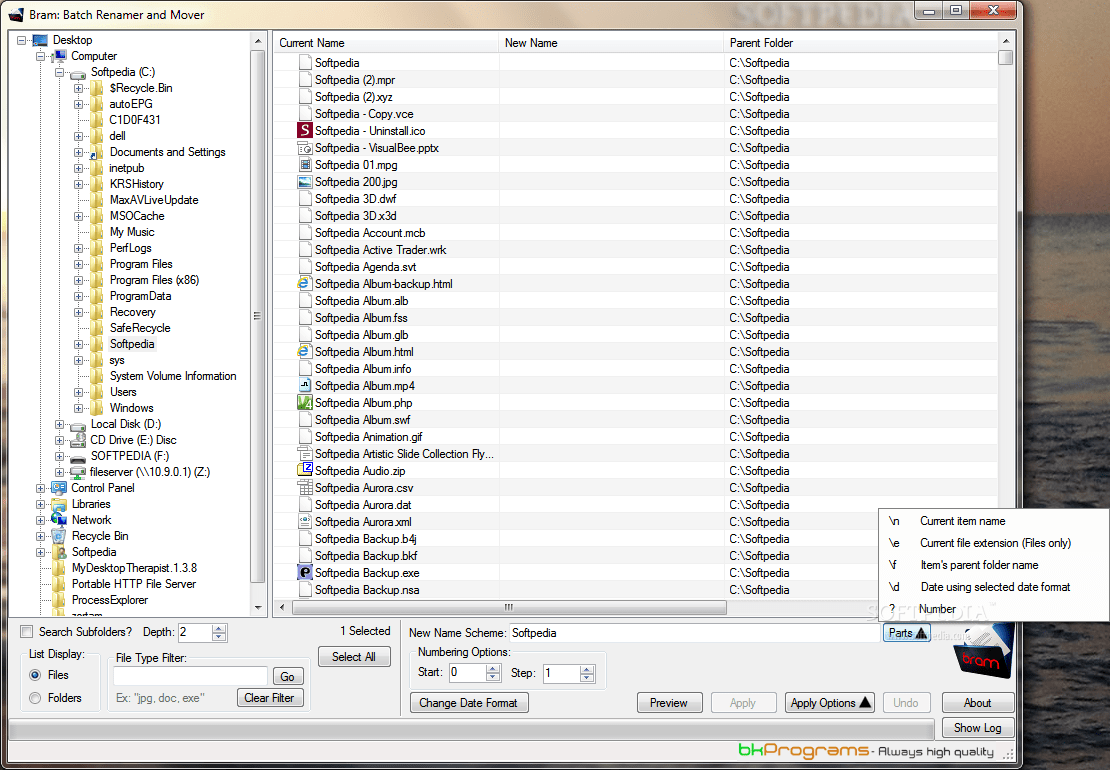Click the Computer icon in folder tree

pyautogui.click(x=59, y=56)
